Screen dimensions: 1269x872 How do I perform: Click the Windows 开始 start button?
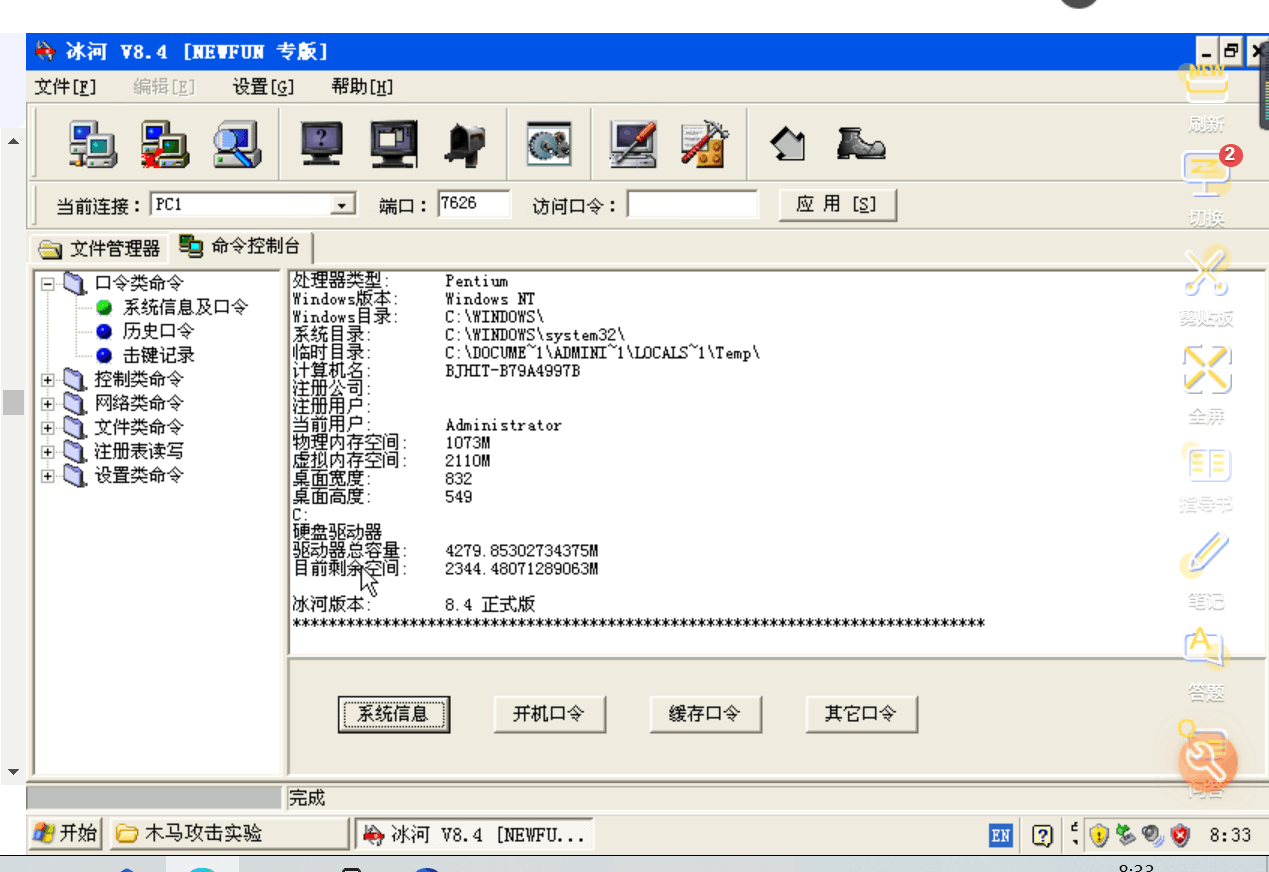[x=66, y=834]
